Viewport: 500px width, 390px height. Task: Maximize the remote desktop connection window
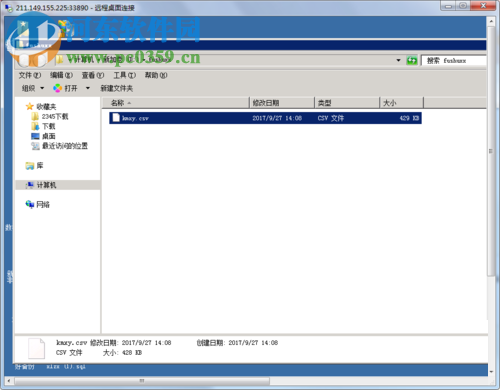click(463, 6)
